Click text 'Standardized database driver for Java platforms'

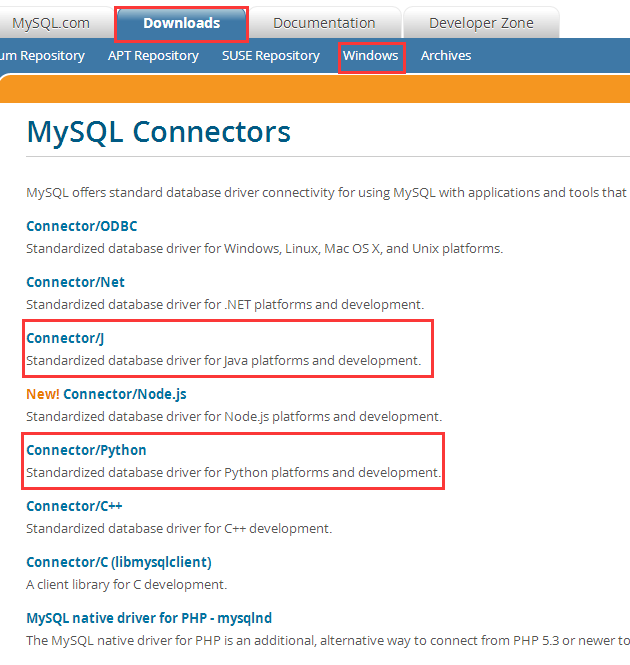[x=167, y=360]
